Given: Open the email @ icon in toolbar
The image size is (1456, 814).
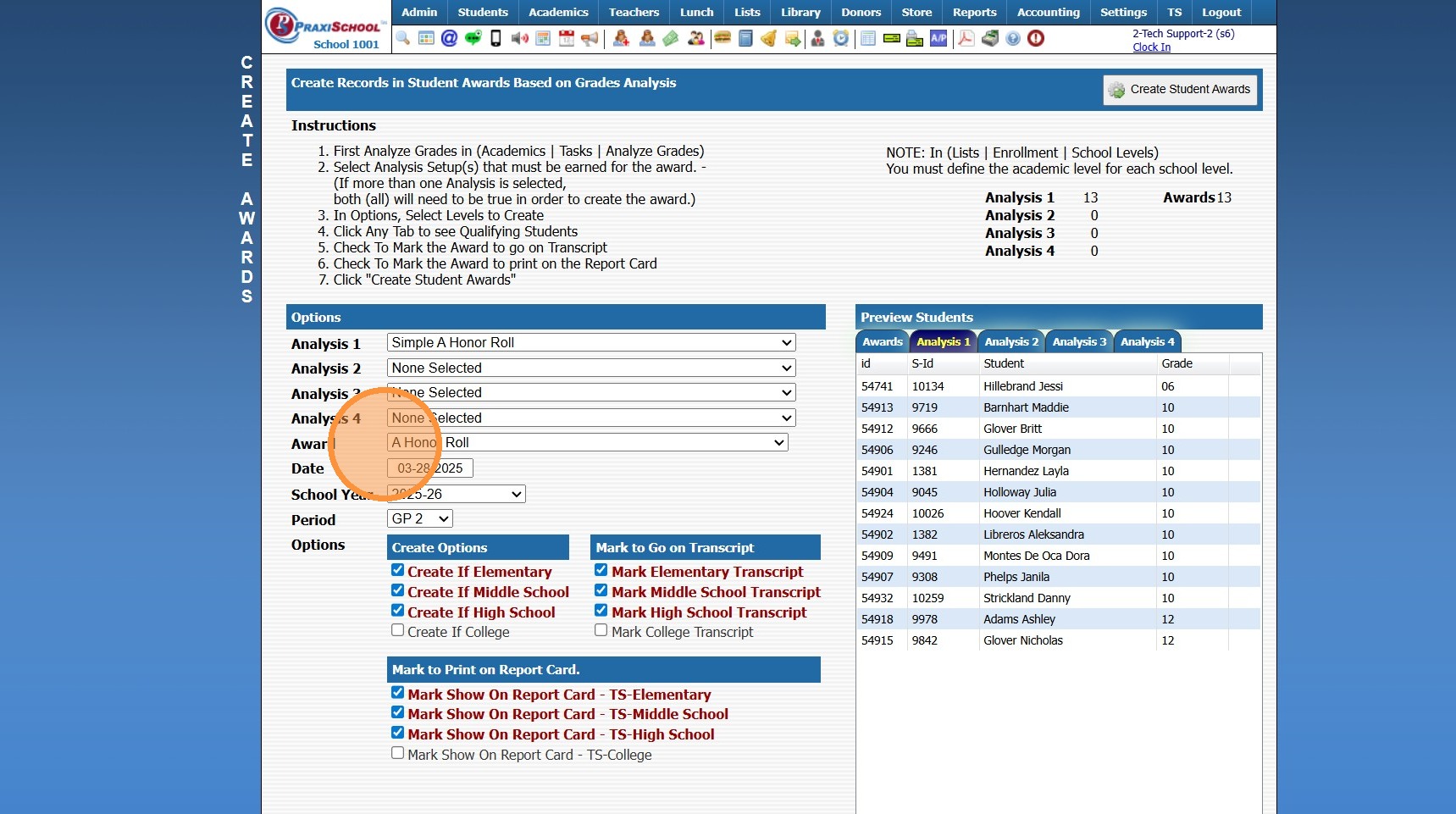Looking at the screenshot, I should pyautogui.click(x=449, y=38).
